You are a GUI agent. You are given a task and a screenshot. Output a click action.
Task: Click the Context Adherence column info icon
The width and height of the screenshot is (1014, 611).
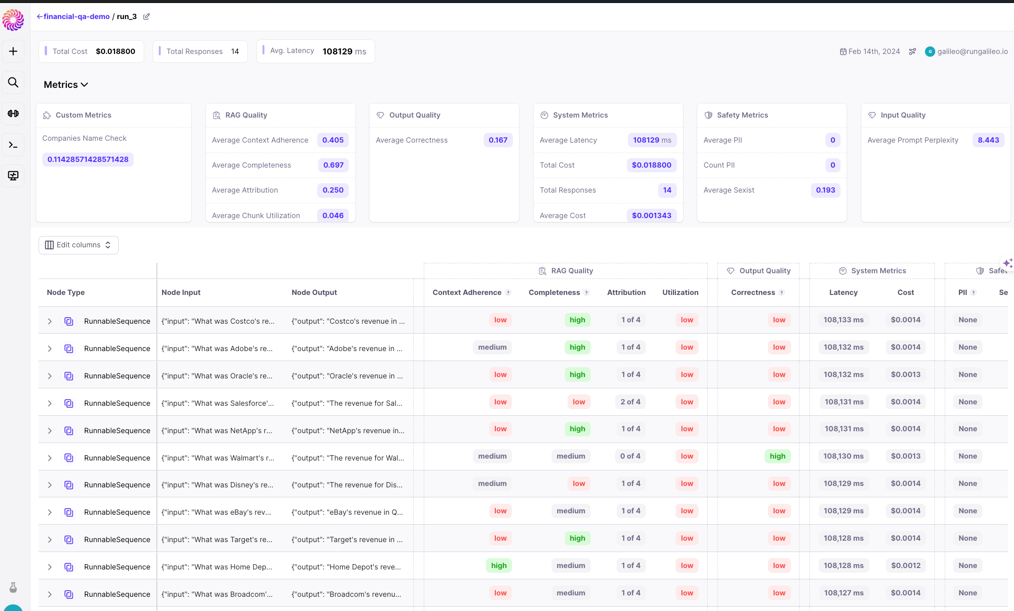click(x=508, y=293)
